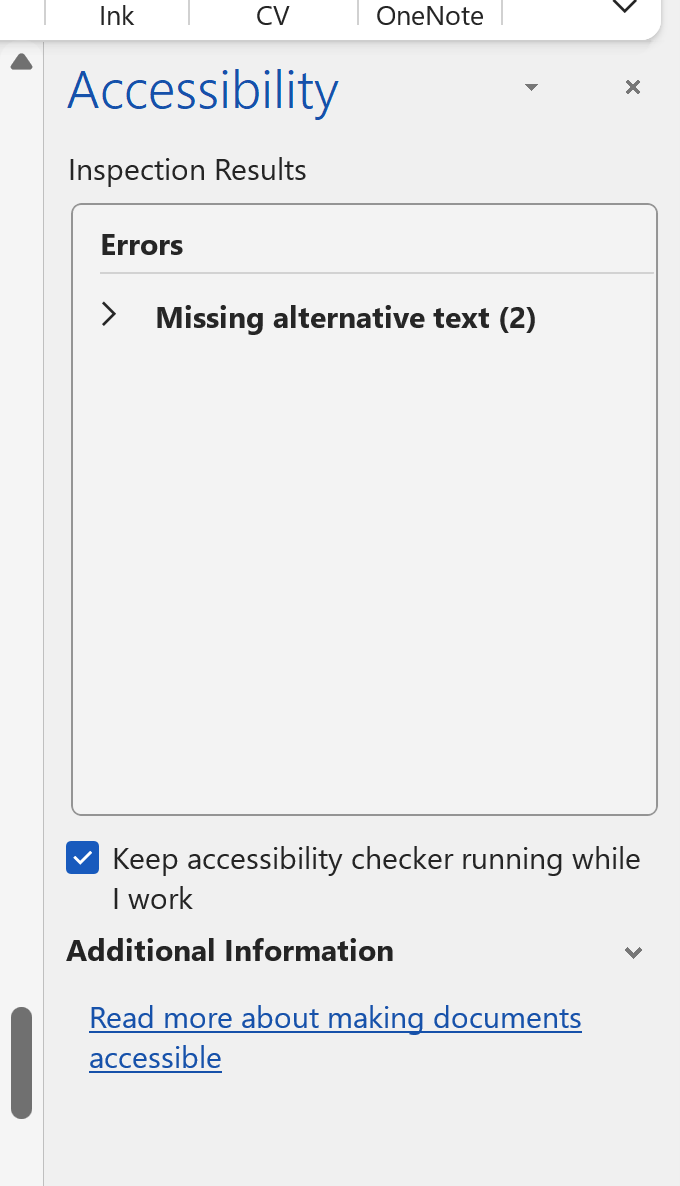Click the Inspection Results label
This screenshot has width=680, height=1186.
(187, 170)
